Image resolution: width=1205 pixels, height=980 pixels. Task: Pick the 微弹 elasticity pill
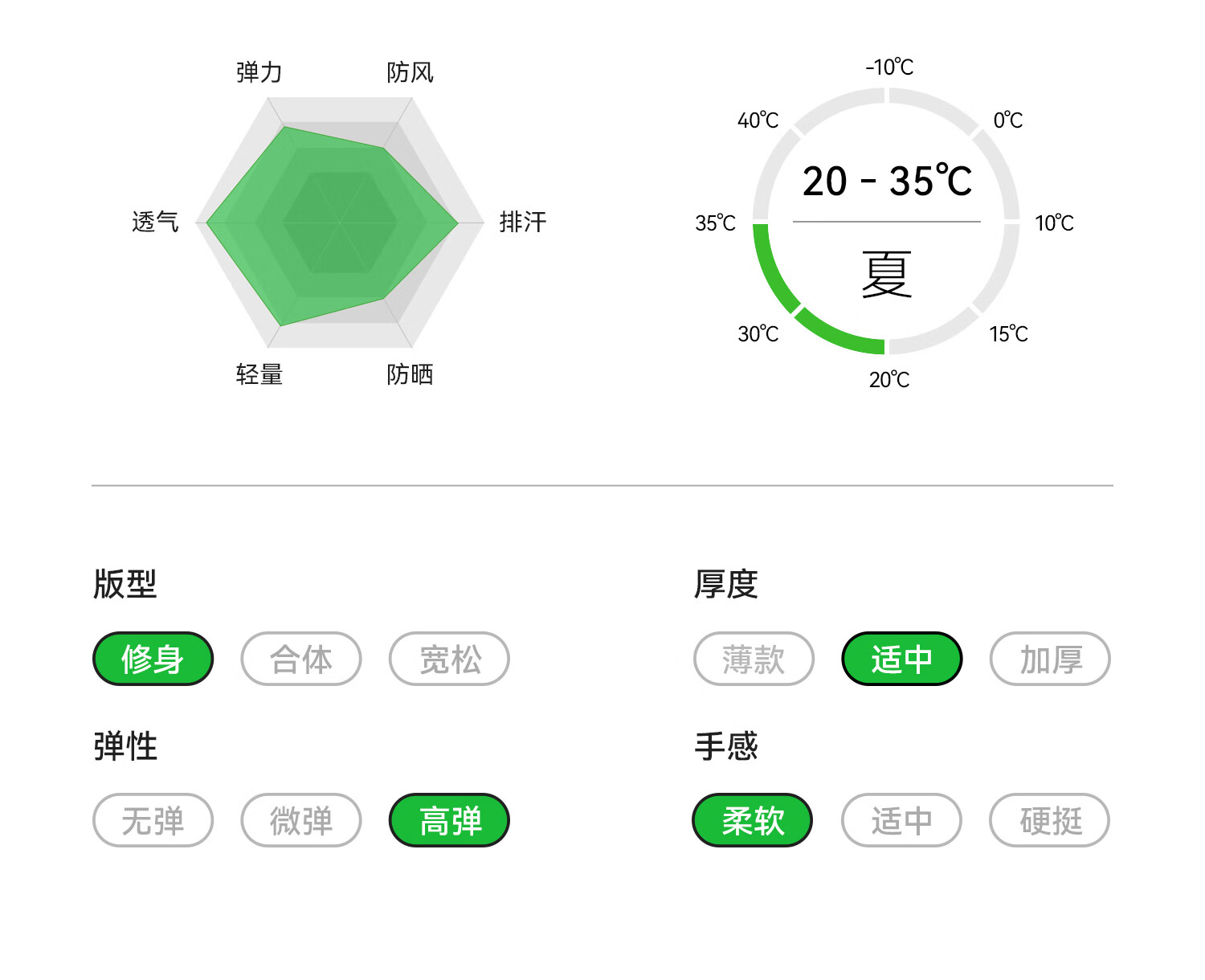[x=301, y=821]
